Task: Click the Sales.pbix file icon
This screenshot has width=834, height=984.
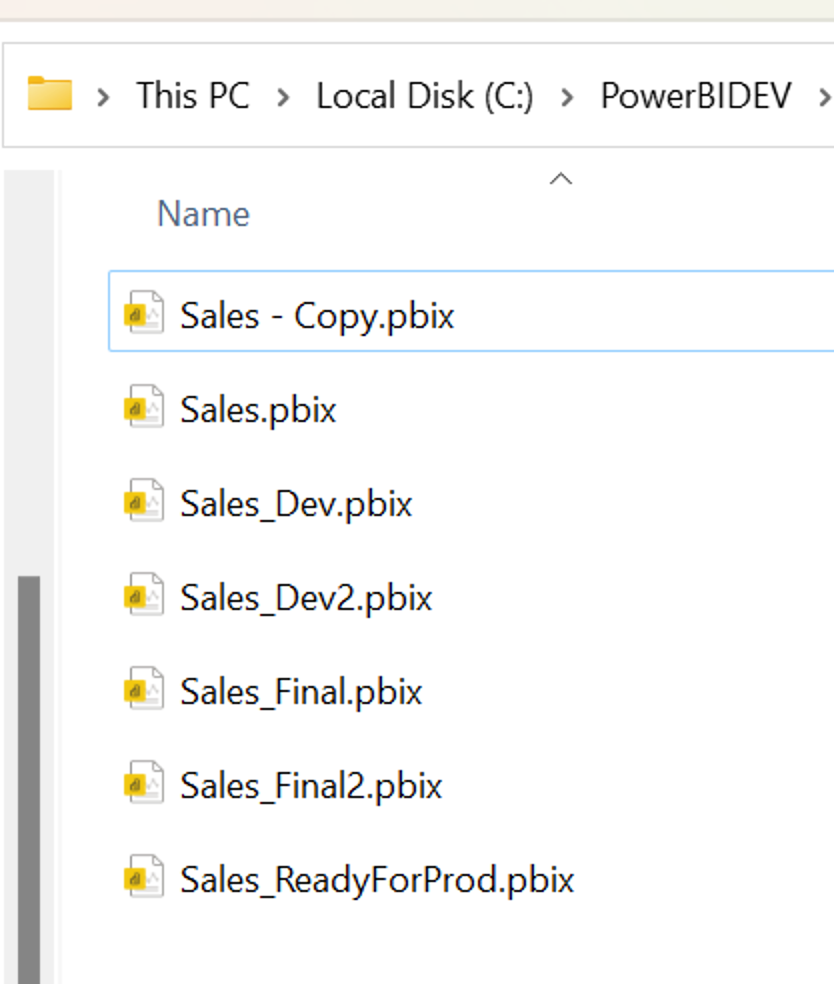Action: point(144,406)
